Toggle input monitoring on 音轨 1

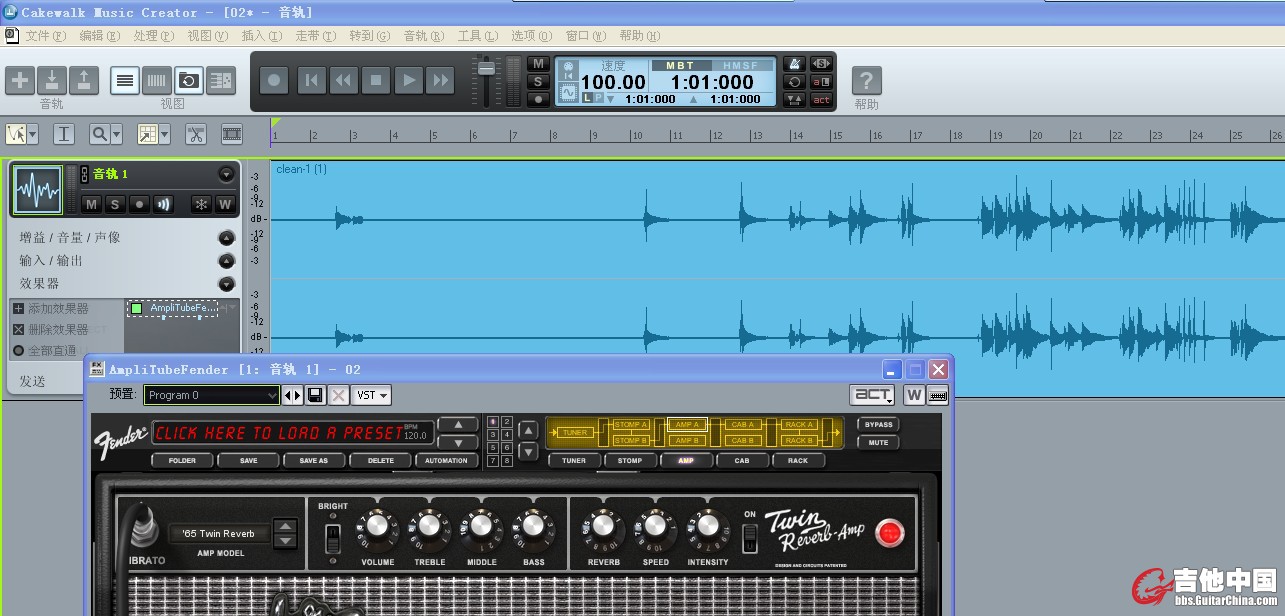[x=163, y=204]
